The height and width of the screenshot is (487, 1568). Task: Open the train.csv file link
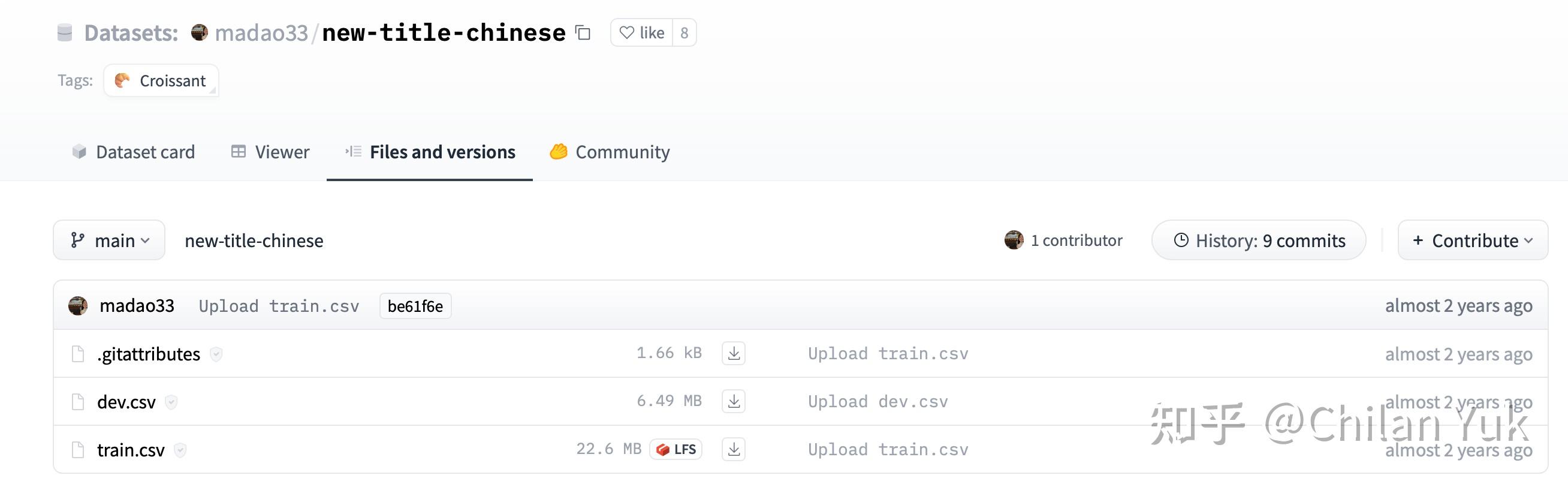[131, 450]
